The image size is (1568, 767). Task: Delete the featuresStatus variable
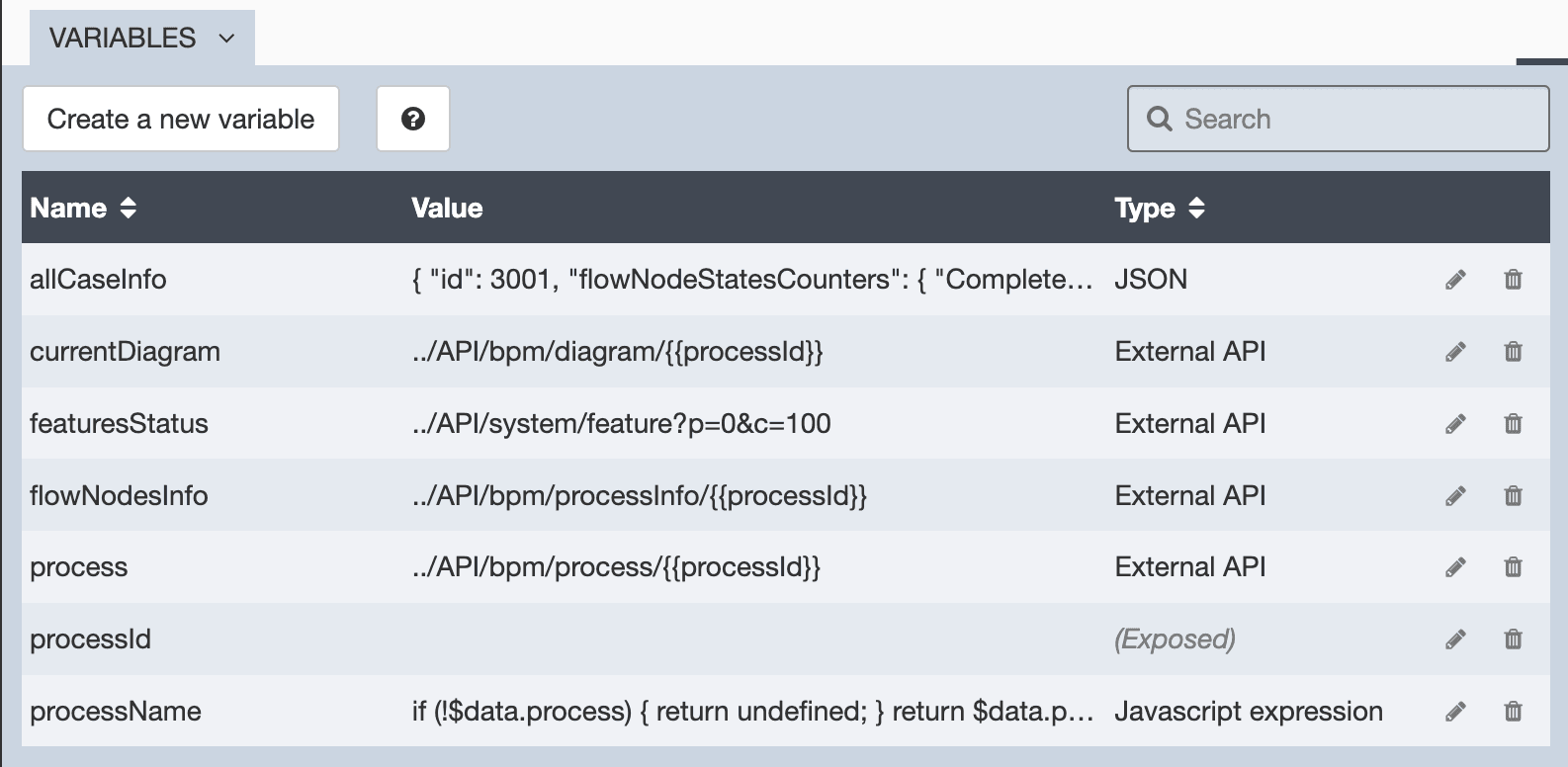[x=1512, y=423]
